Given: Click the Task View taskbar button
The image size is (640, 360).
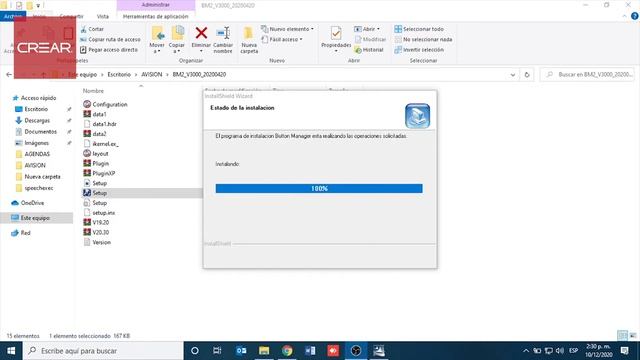Looking at the screenshot, I should click(217, 351).
